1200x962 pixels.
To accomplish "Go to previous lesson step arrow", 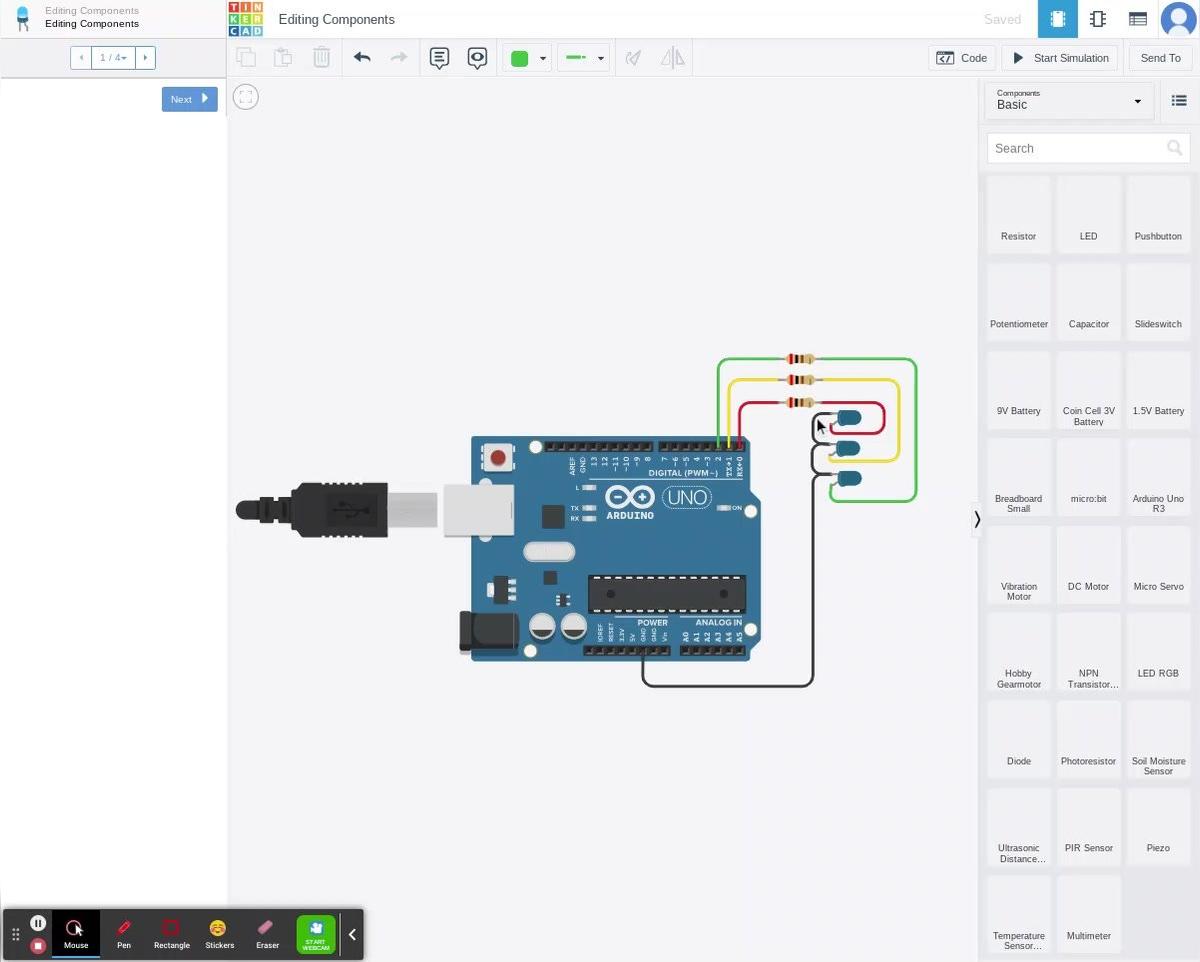I will (x=81, y=58).
